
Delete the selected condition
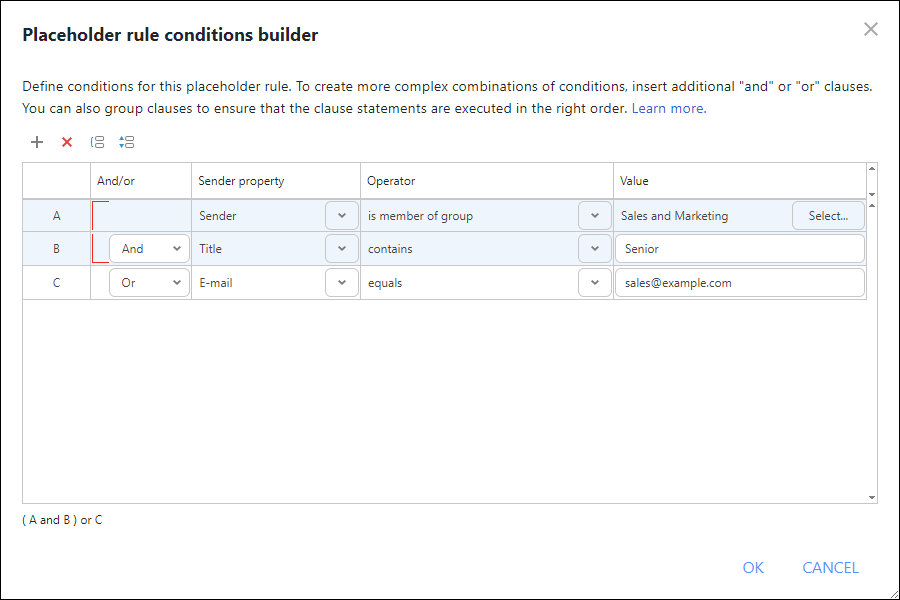[67, 142]
